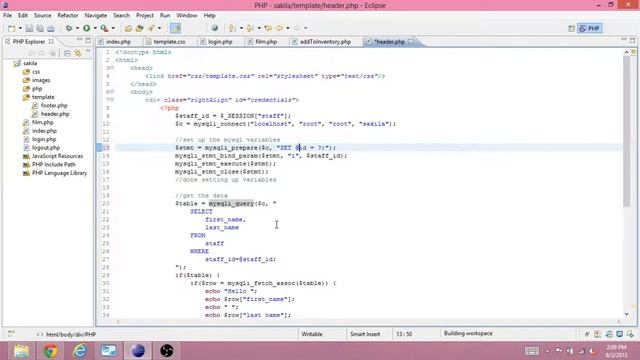Click the Print toolbar icon

tap(51, 28)
